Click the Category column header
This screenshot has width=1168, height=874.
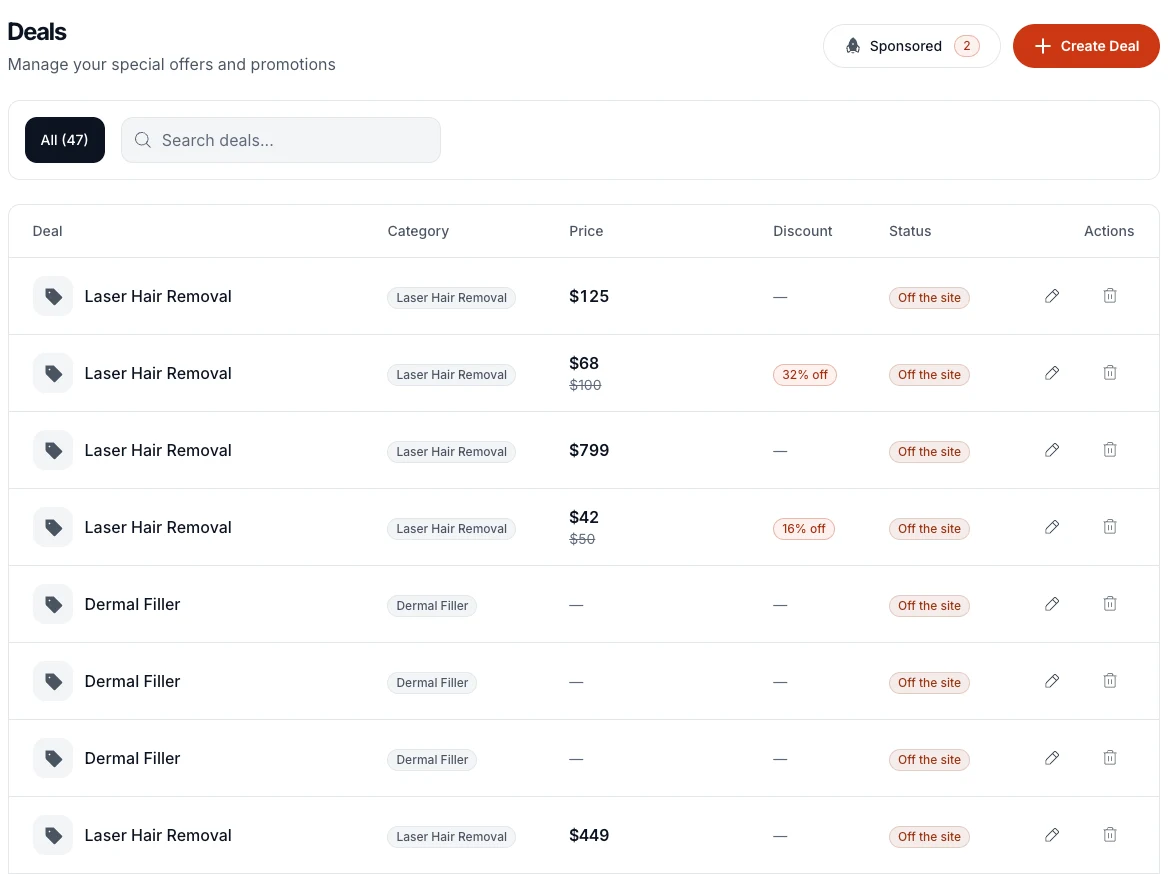tap(418, 231)
